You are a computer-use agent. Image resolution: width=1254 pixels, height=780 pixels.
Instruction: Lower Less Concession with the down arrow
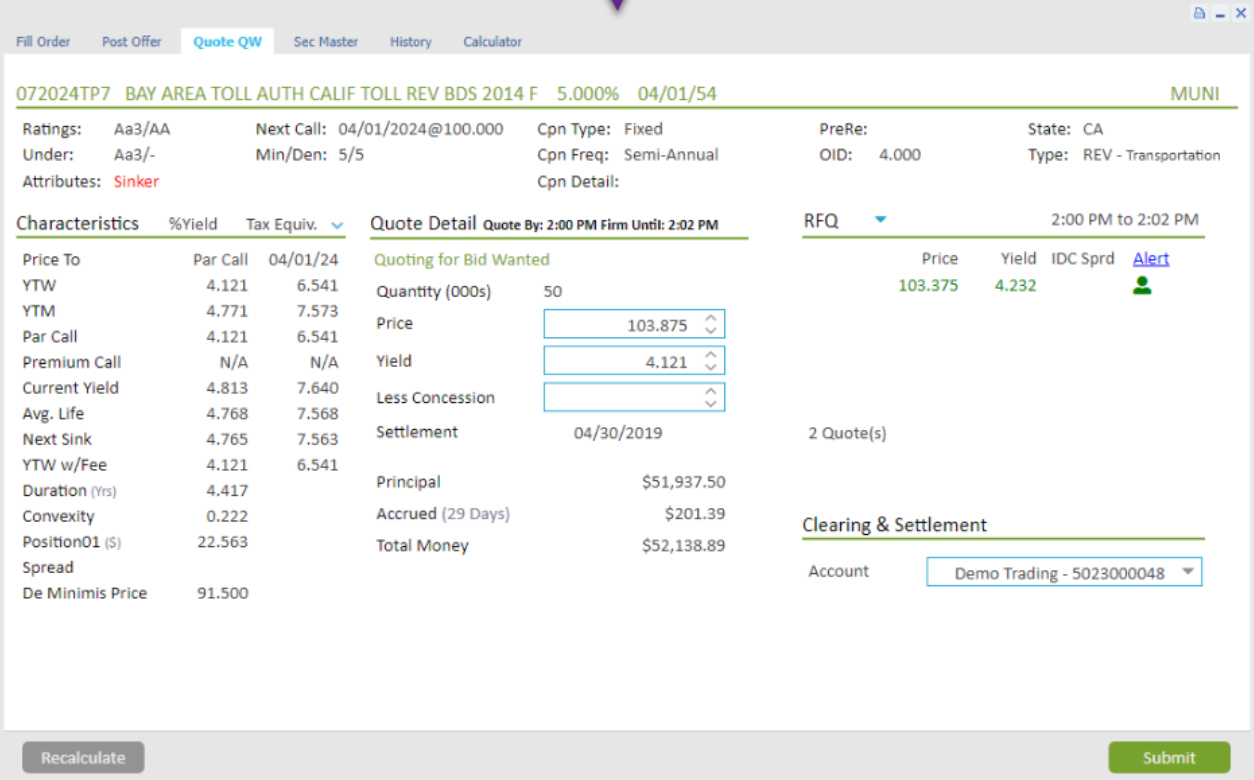pyautogui.click(x=710, y=403)
